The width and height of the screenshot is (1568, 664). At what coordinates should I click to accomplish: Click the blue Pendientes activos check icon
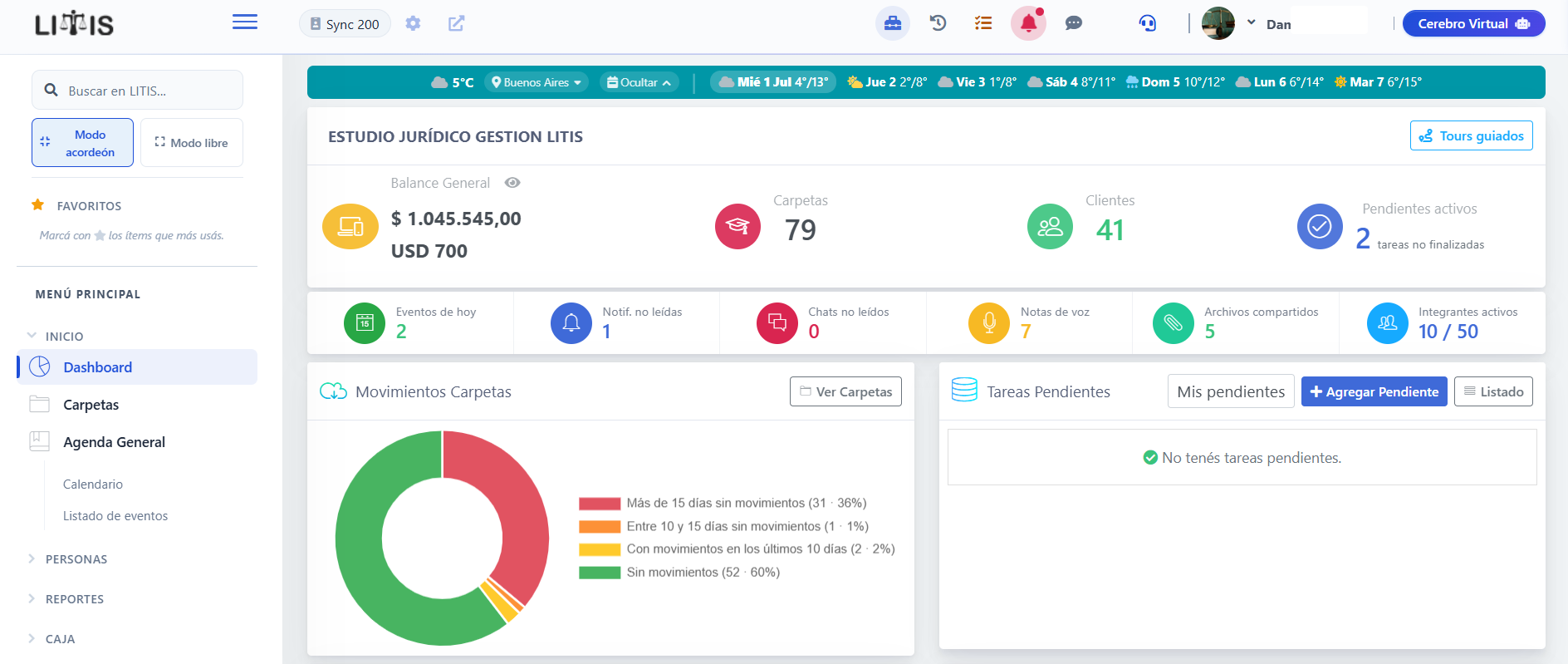[1320, 226]
